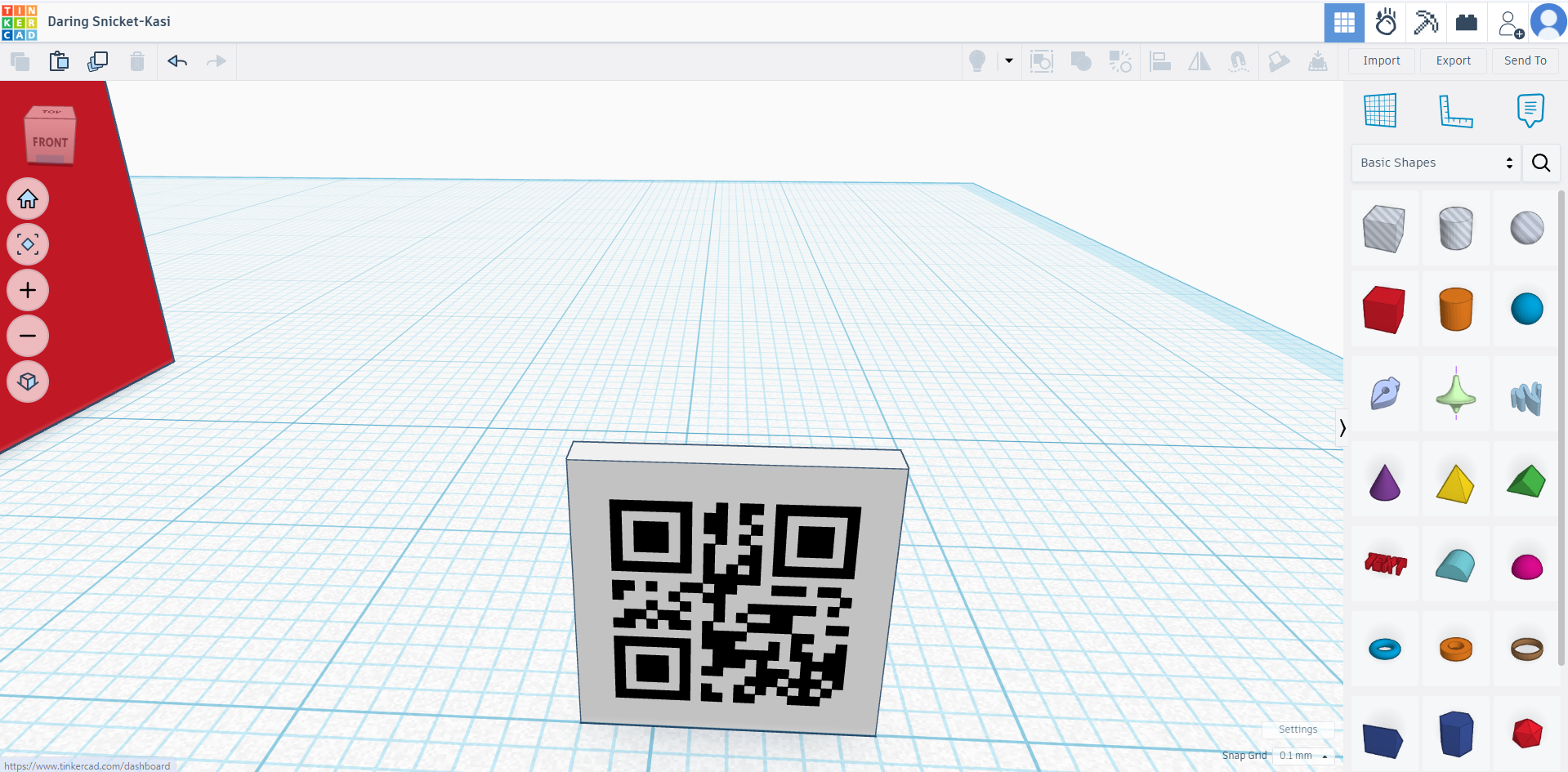Toggle perspective or orthographic view
The height and width of the screenshot is (772, 1568).
[x=28, y=382]
